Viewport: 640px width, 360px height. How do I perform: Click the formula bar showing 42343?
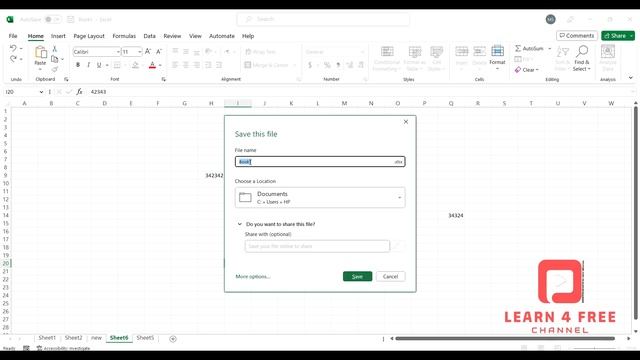coord(359,92)
